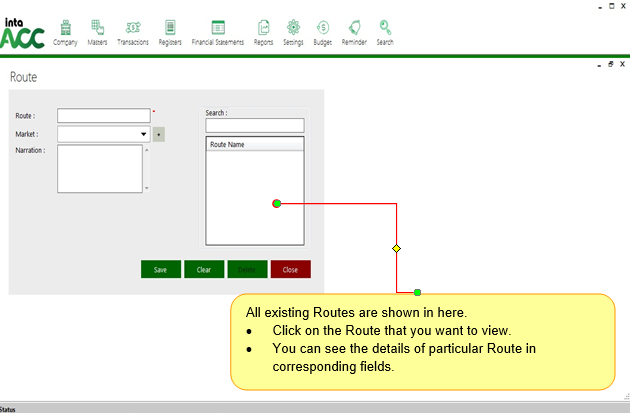
Task: Expand the Market dropdown
Action: point(143,133)
